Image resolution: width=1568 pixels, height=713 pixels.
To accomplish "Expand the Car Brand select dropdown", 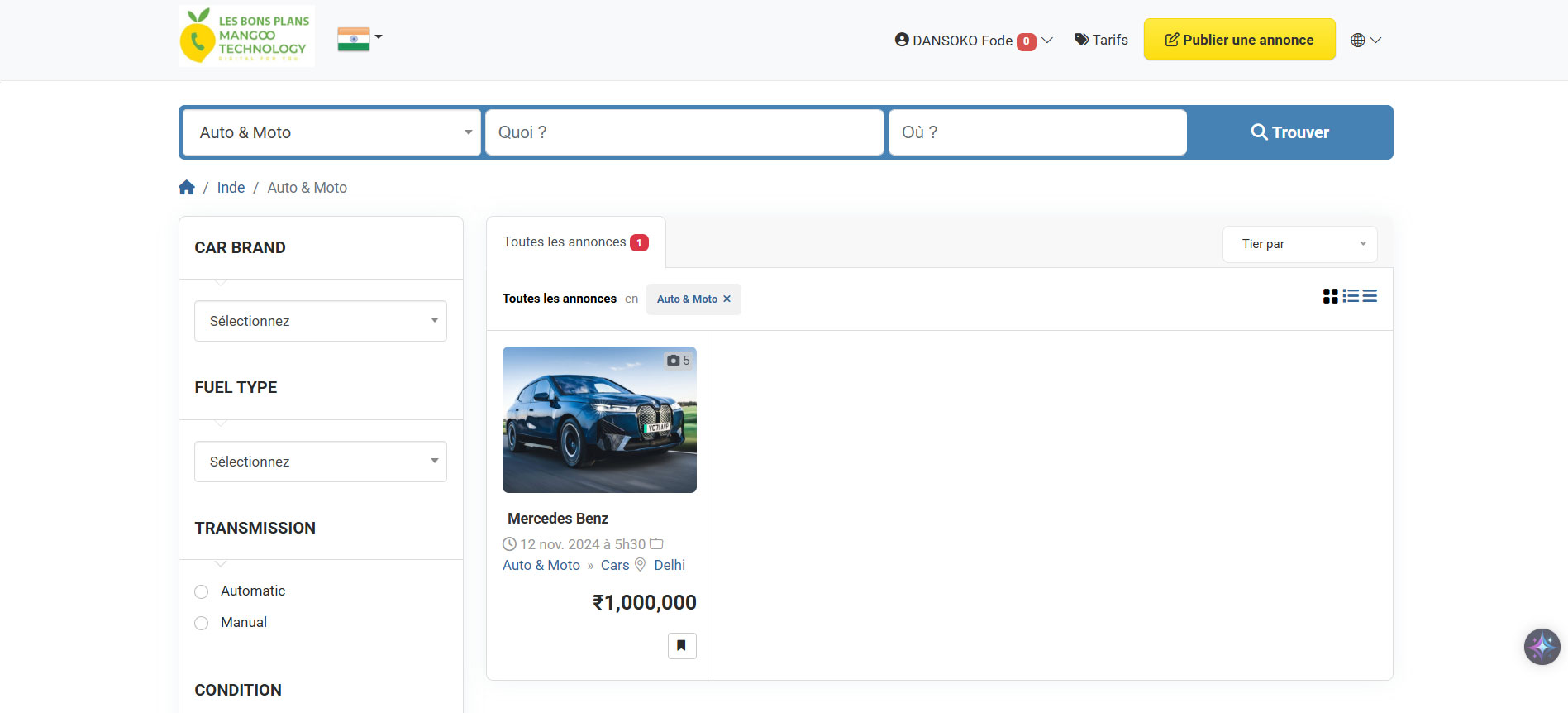I will pos(321,321).
